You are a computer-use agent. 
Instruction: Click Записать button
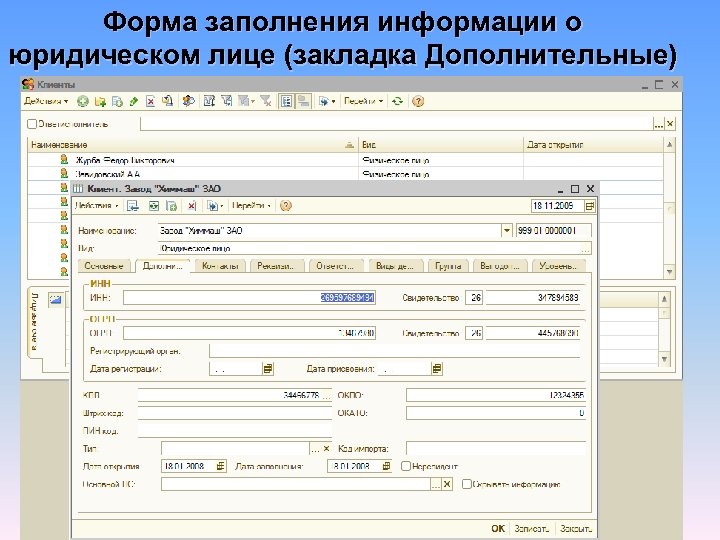(x=532, y=529)
